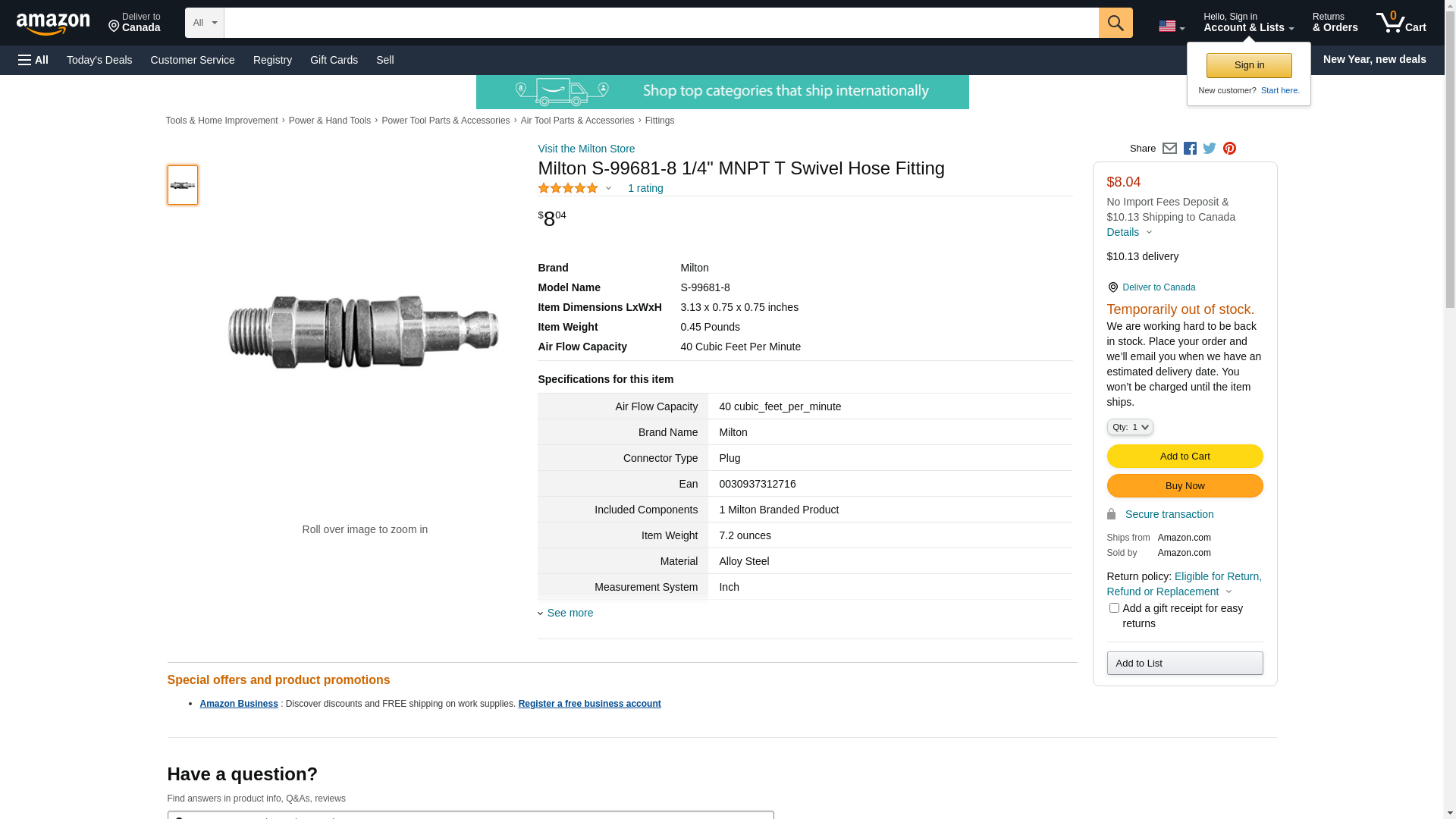Screen dimensions: 1456x819
Task: Open the shopping cart icon
Action: pos(1401,23)
